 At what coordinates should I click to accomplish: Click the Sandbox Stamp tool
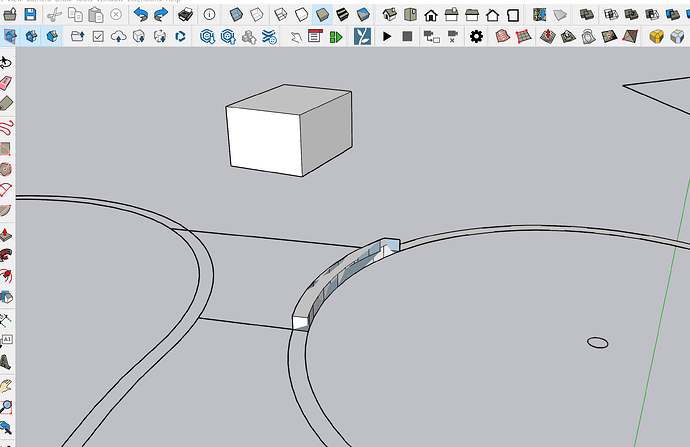tap(568, 36)
